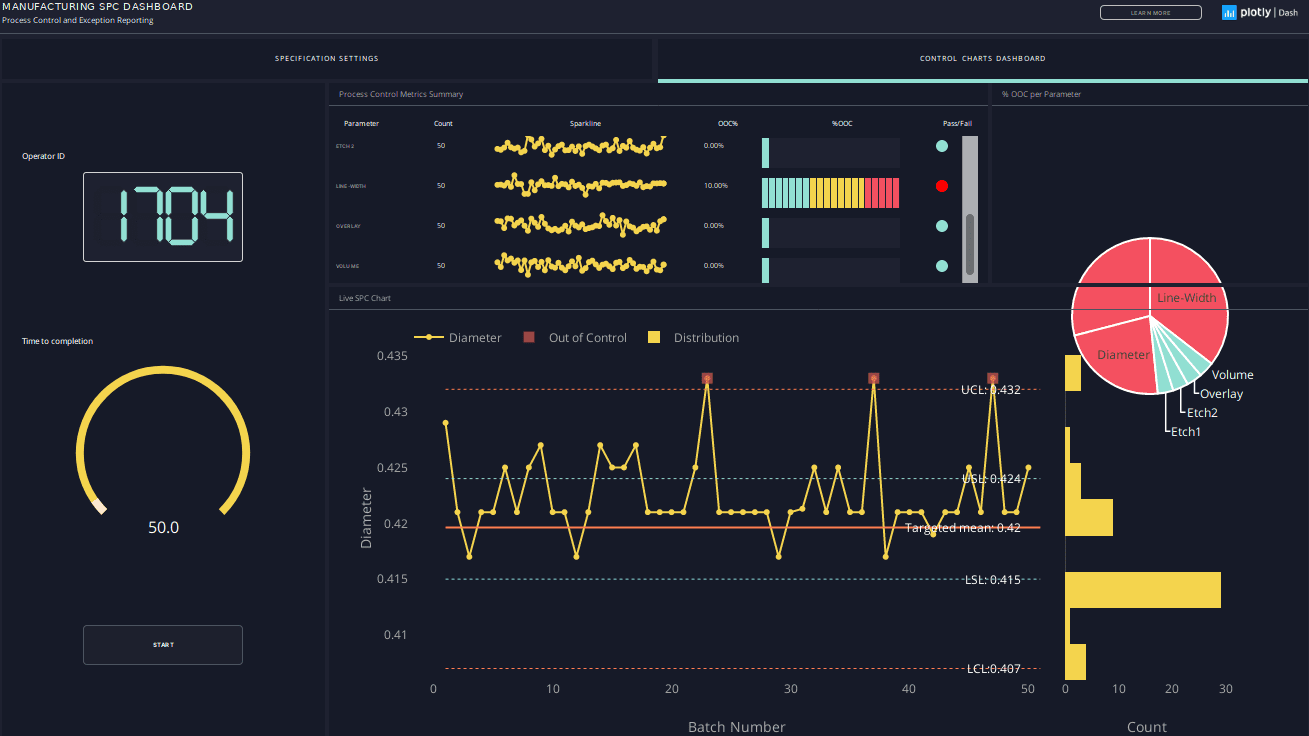The width and height of the screenshot is (1309, 736).
Task: Click the green pass indicator for Volume
Action: tap(941, 266)
